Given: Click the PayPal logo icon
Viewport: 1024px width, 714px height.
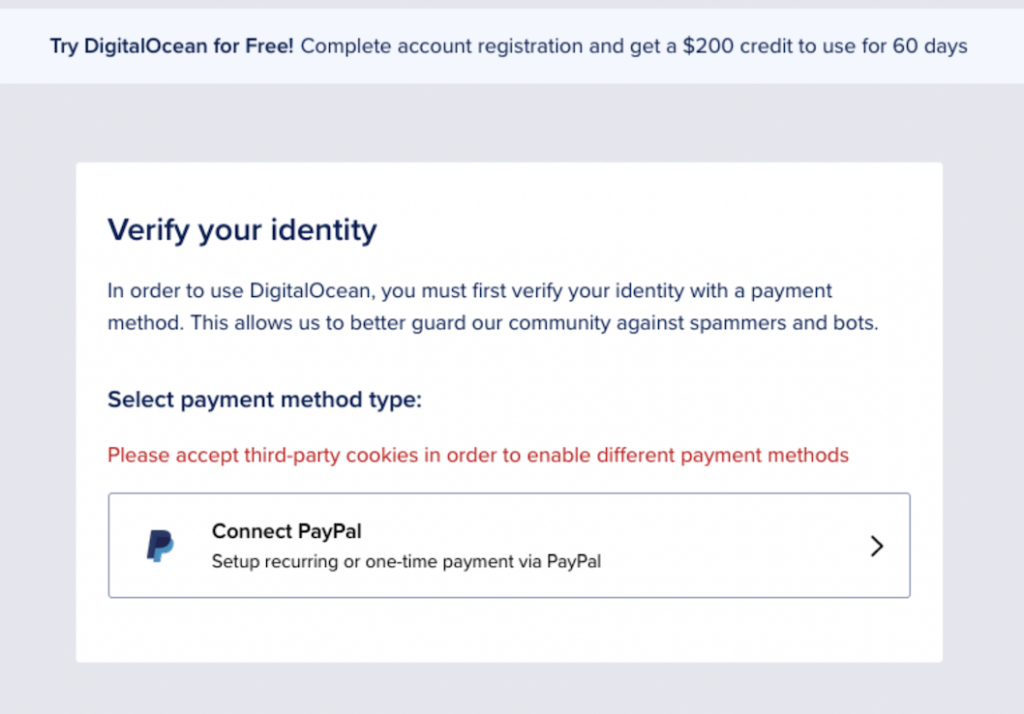Looking at the screenshot, I should pyautogui.click(x=160, y=545).
